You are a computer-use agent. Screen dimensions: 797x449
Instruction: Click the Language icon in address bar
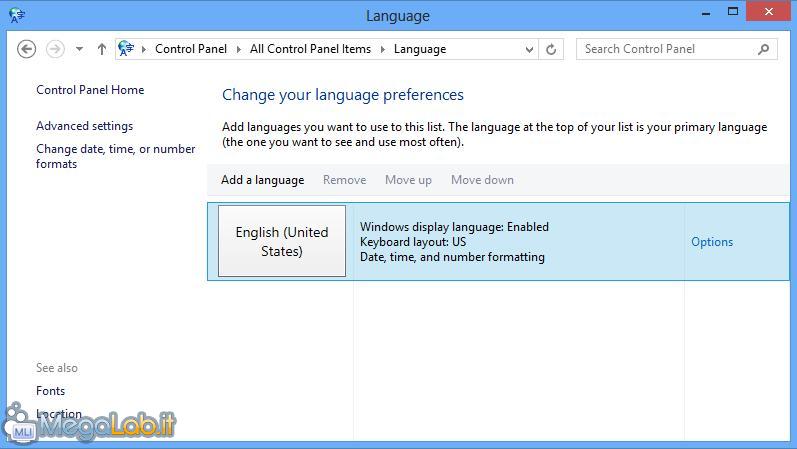pyautogui.click(x=126, y=49)
